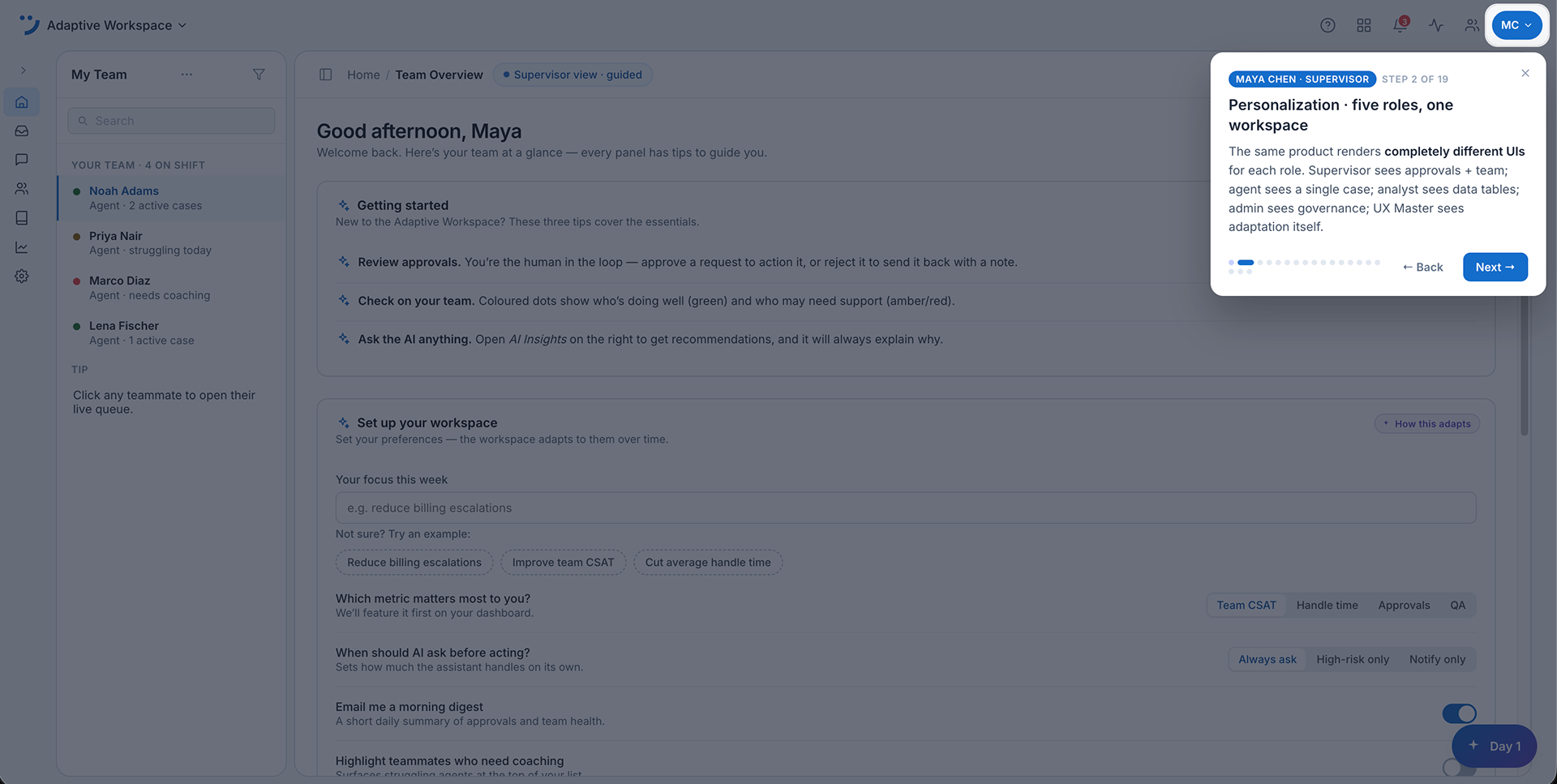Open the apps grid icon
The height and width of the screenshot is (784, 1557).
[x=1364, y=25]
